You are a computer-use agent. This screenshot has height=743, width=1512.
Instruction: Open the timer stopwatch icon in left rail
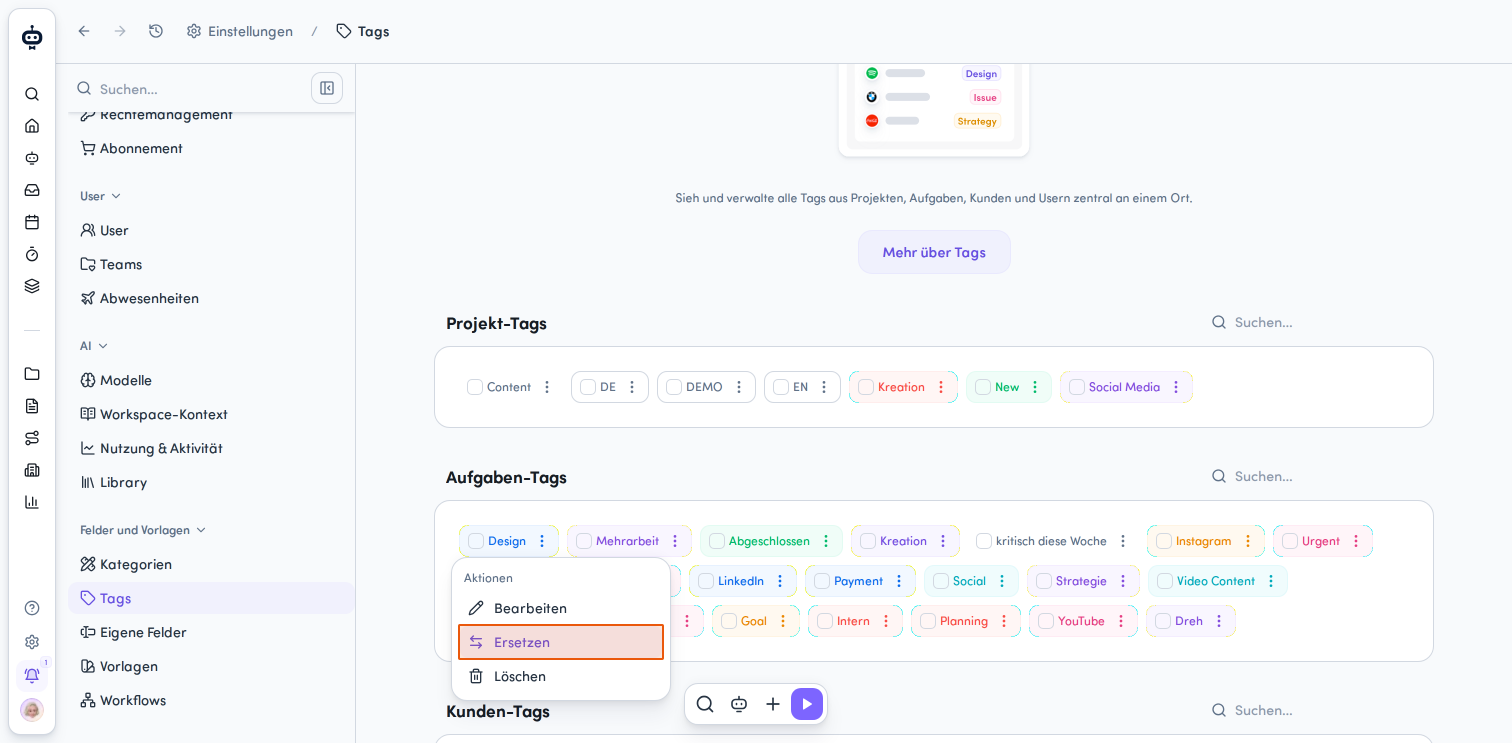(x=32, y=254)
